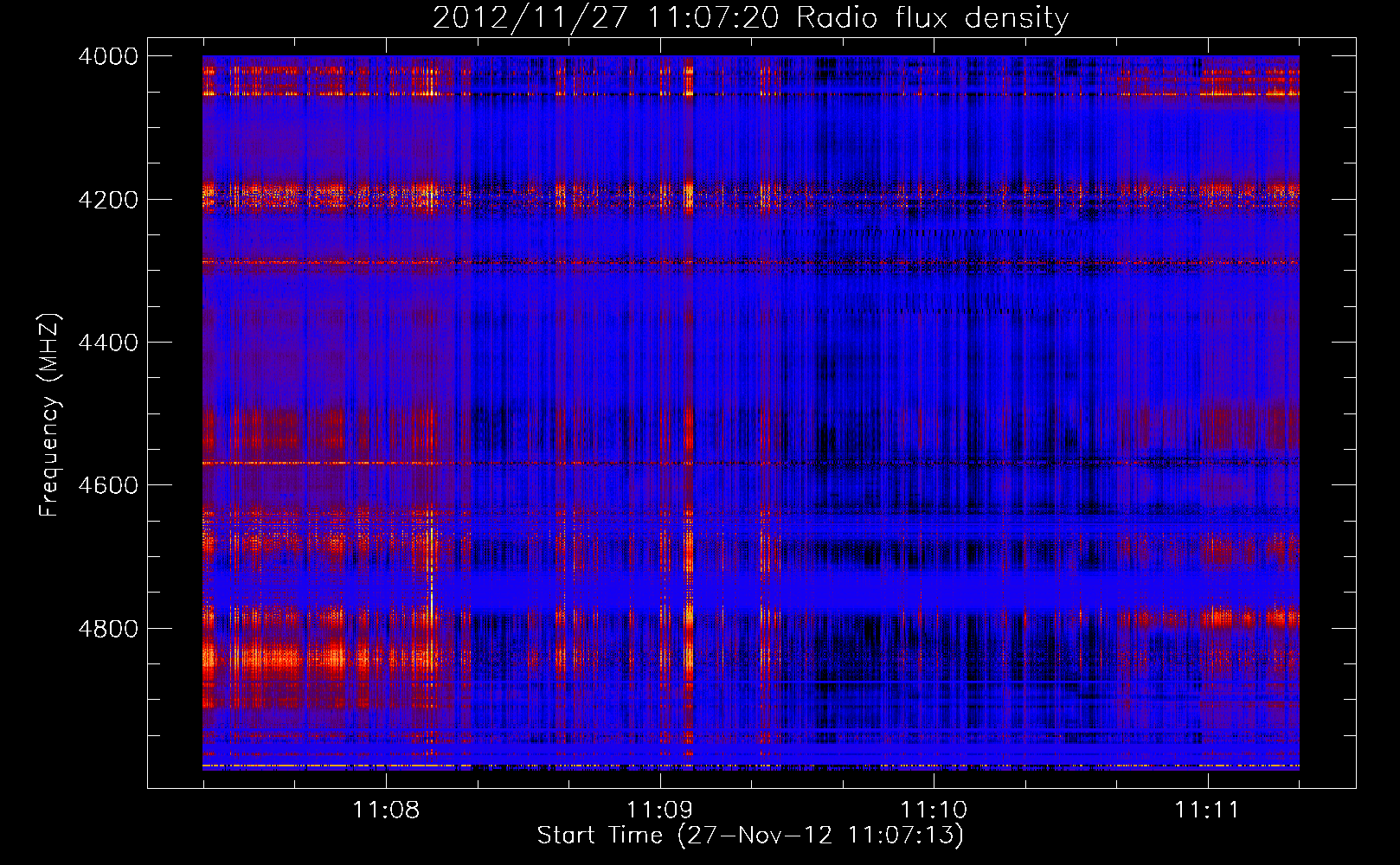Click the 4000 frequency tick label
The height and width of the screenshot is (865, 1400).
pyautogui.click(x=108, y=56)
